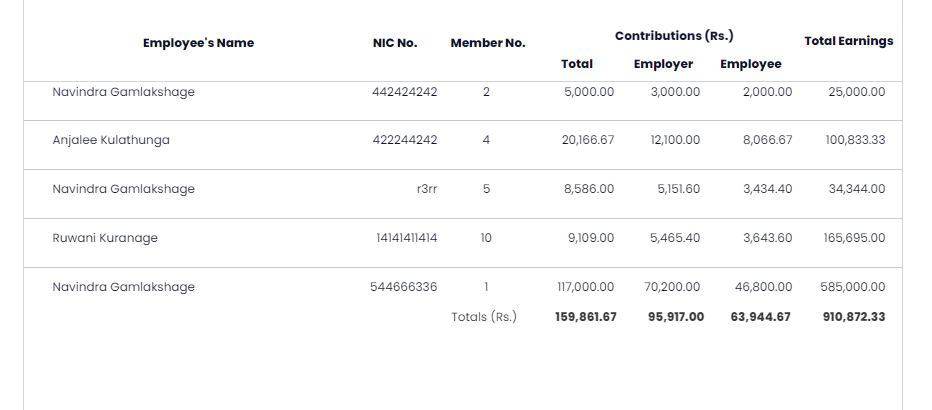Select the Ruwani Kuranage name cell
This screenshot has width=932, height=410.
point(105,238)
